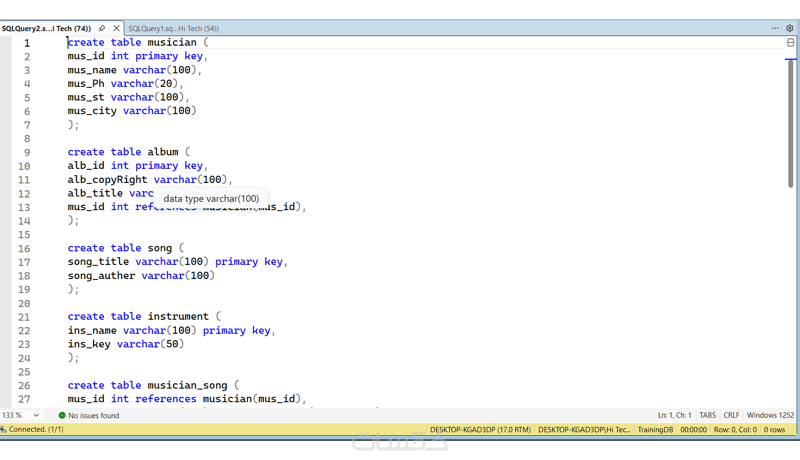The image size is (800, 460).
Task: Click 'create table musician (' on line 1
Action: [x=138, y=42]
